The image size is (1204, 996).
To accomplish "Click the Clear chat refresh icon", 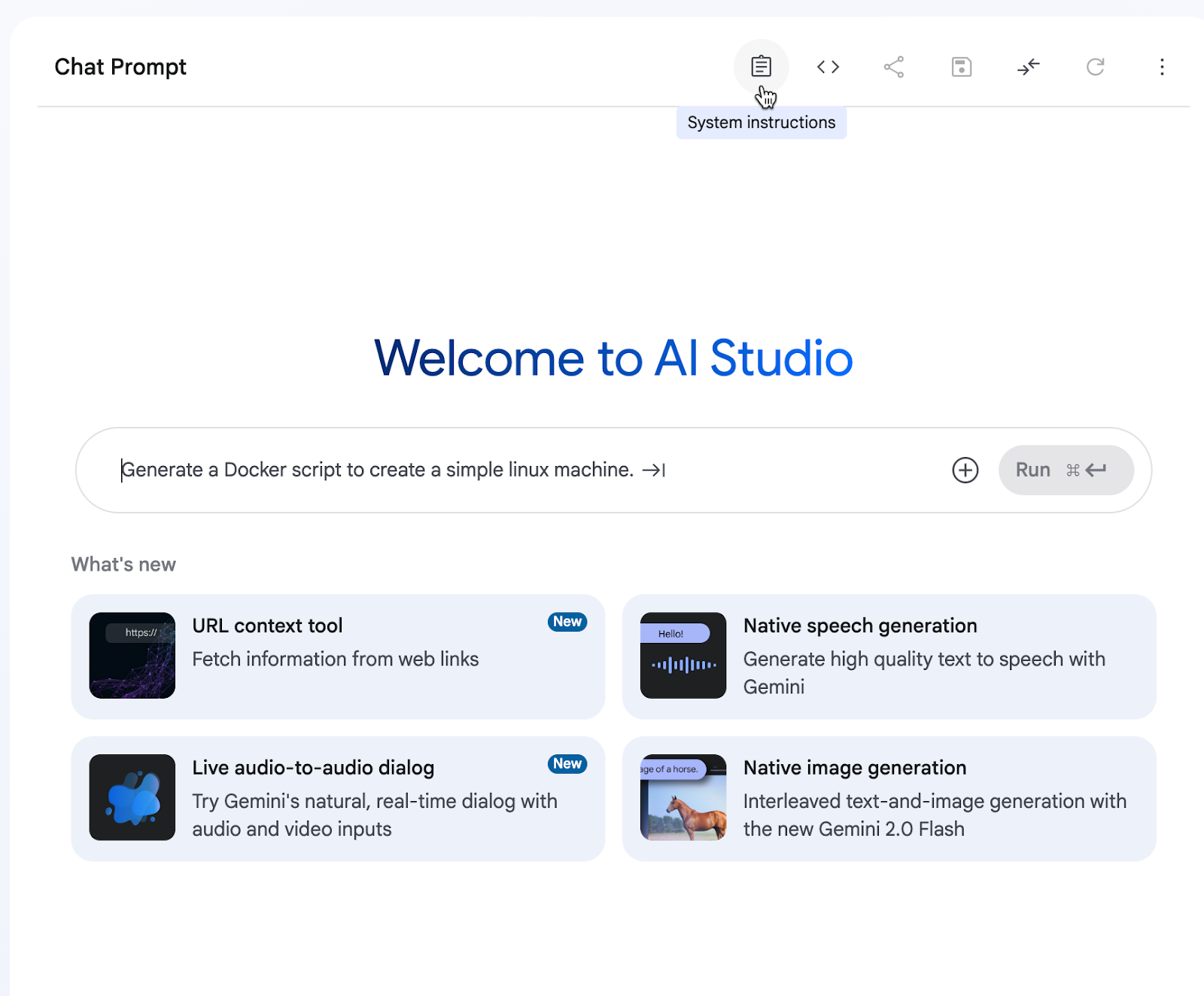I will [x=1095, y=67].
